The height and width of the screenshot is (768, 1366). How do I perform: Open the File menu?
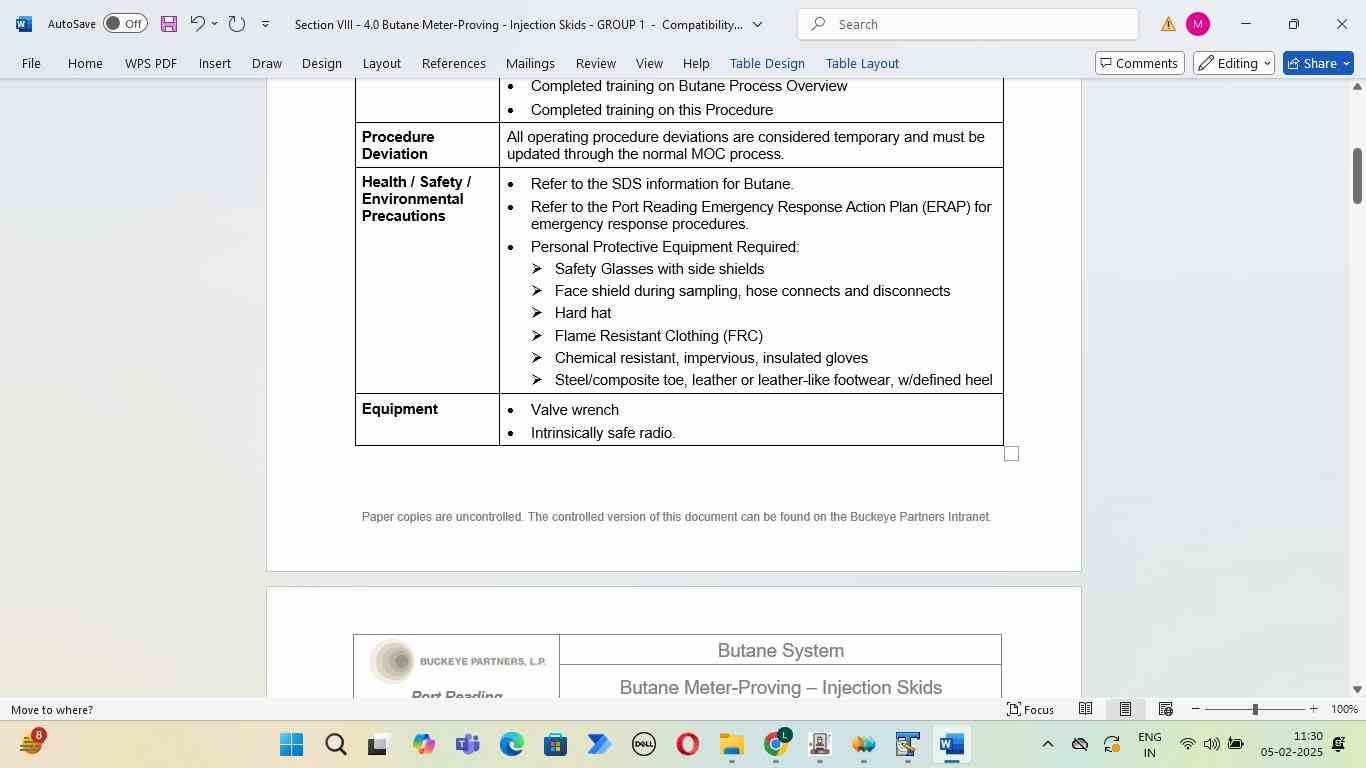coord(32,63)
